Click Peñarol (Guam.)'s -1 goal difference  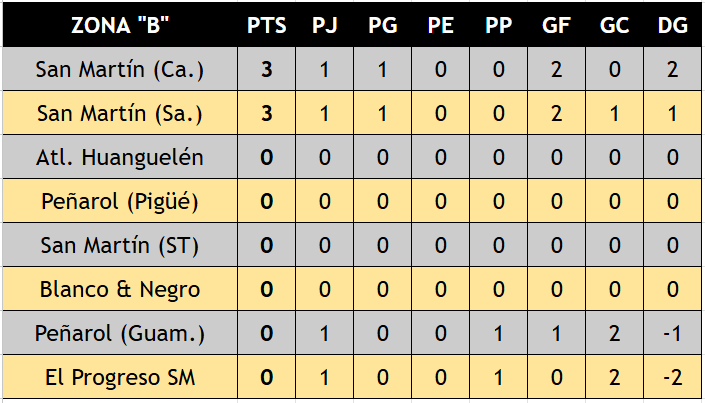pos(672,333)
